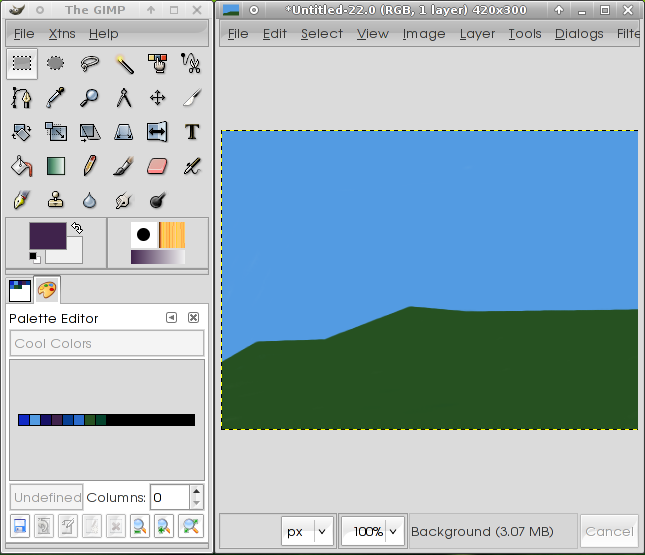
Task: Open the image window Edit menu
Action: coord(275,34)
